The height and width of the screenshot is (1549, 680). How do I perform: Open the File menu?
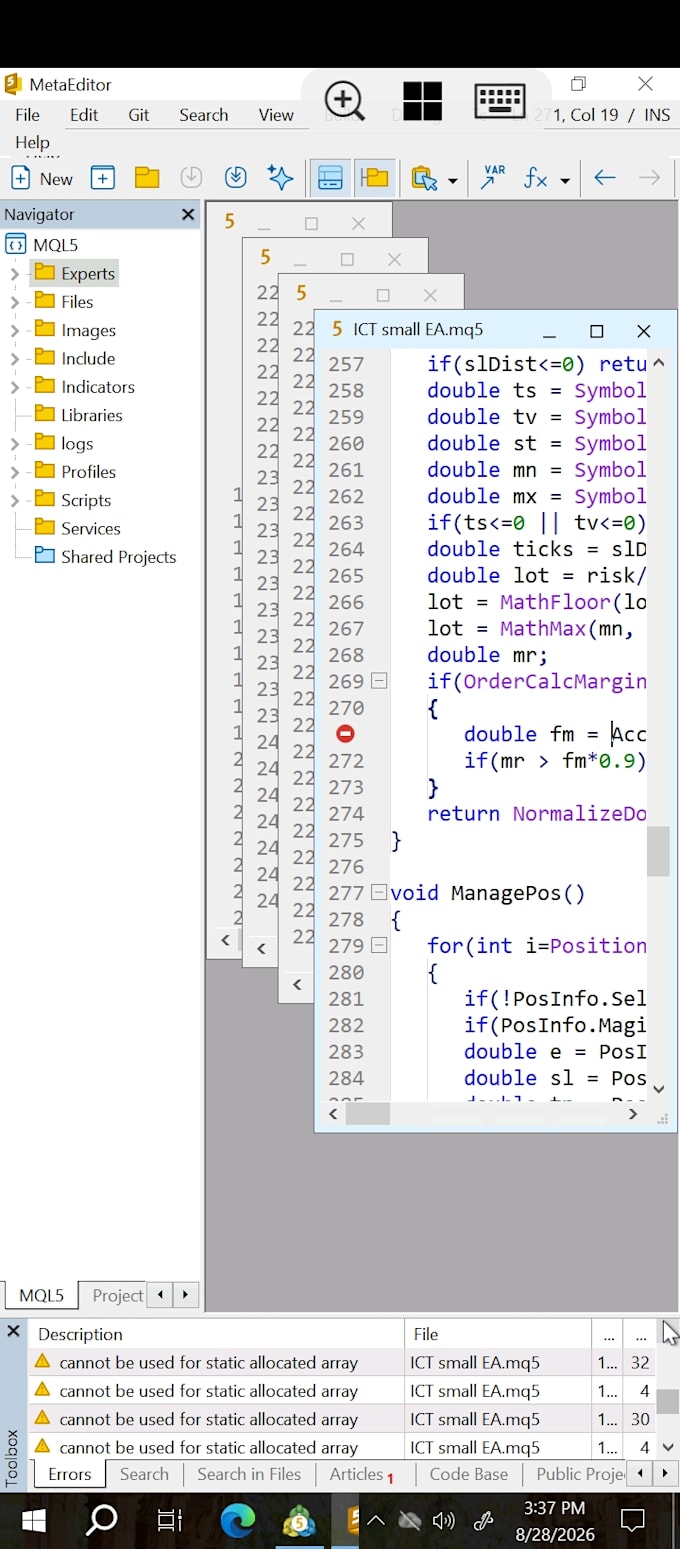click(27, 115)
